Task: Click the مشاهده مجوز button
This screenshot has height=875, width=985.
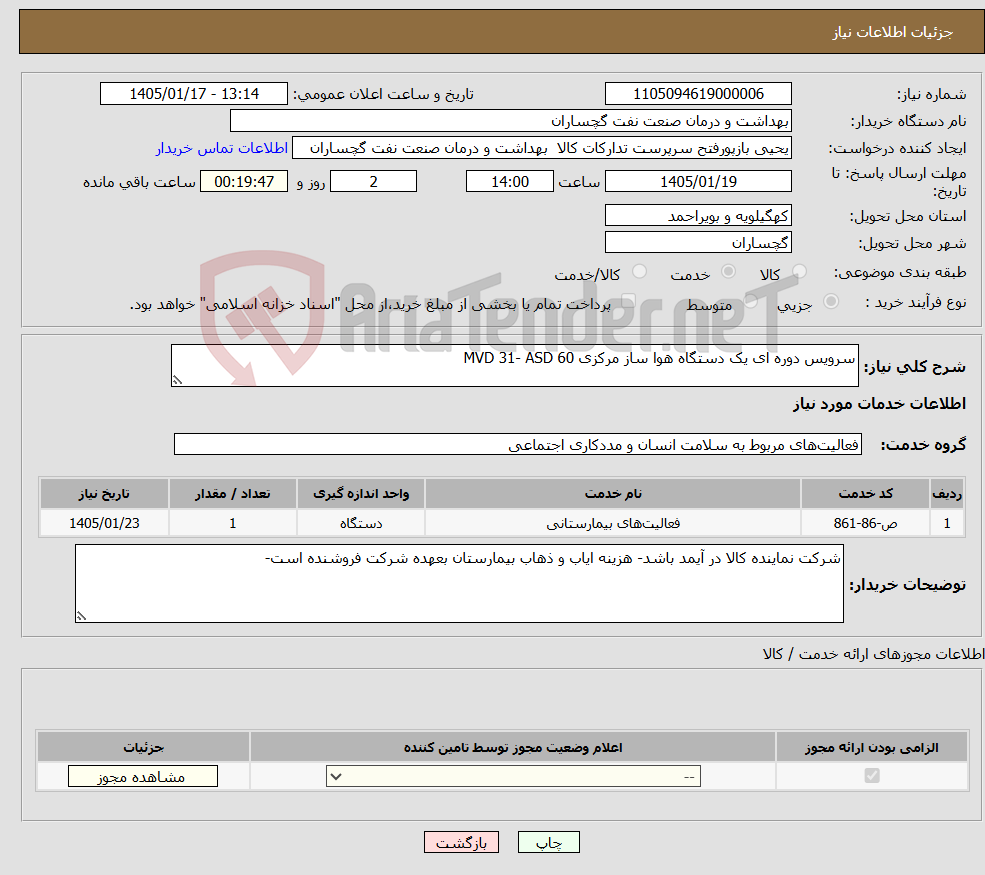Action: [143, 776]
